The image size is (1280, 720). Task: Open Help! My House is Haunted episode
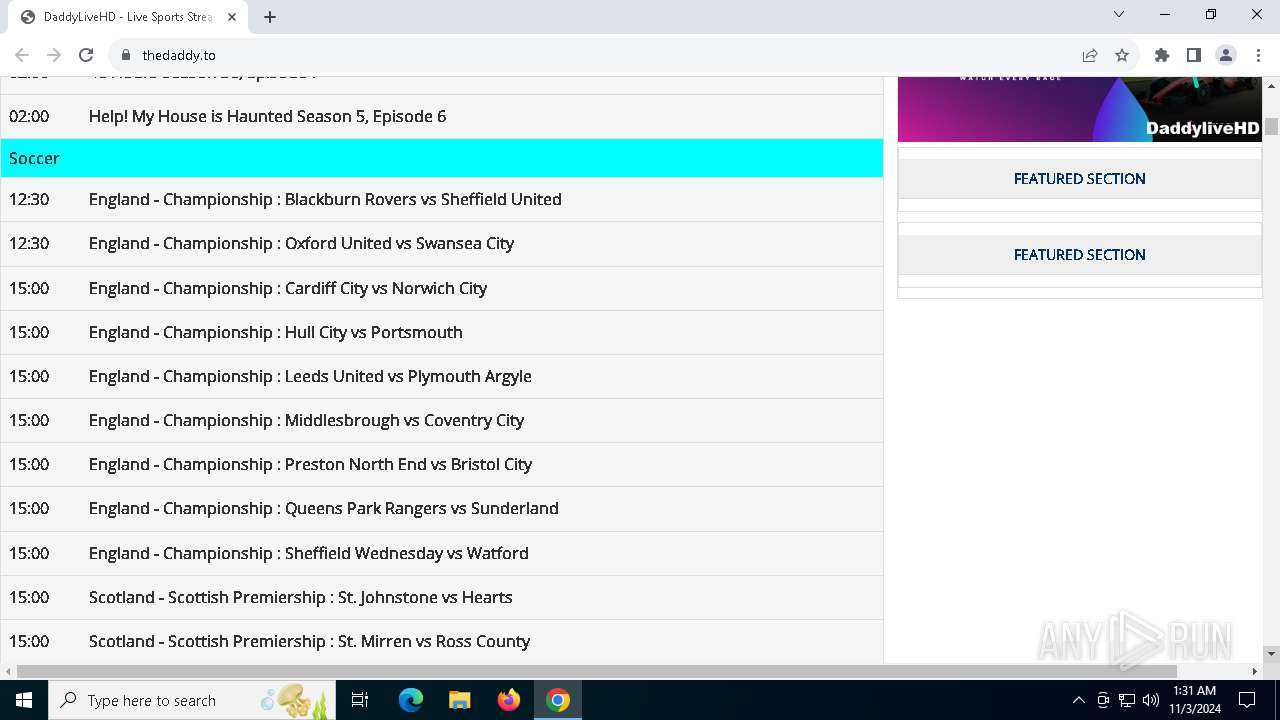pyautogui.click(x=441, y=116)
